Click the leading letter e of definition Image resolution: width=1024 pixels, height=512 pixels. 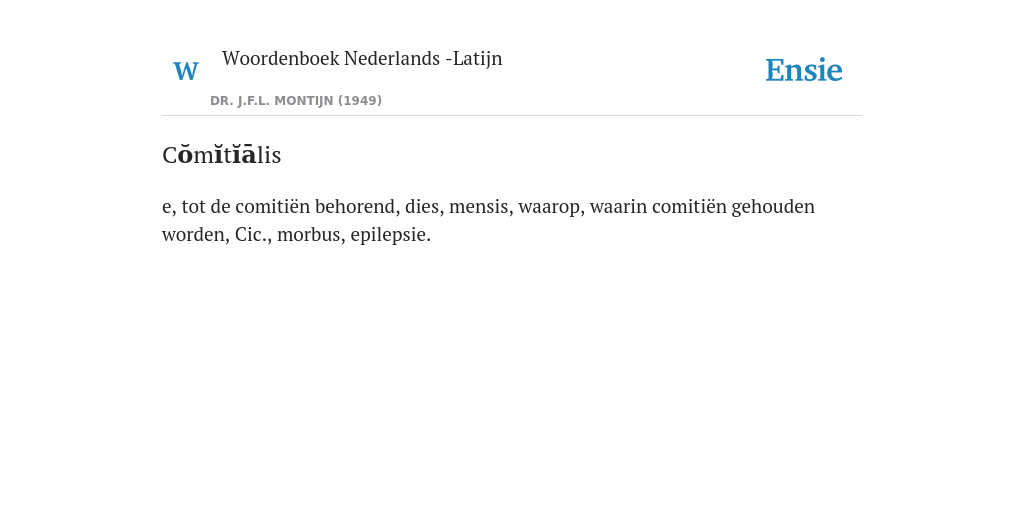(x=168, y=208)
